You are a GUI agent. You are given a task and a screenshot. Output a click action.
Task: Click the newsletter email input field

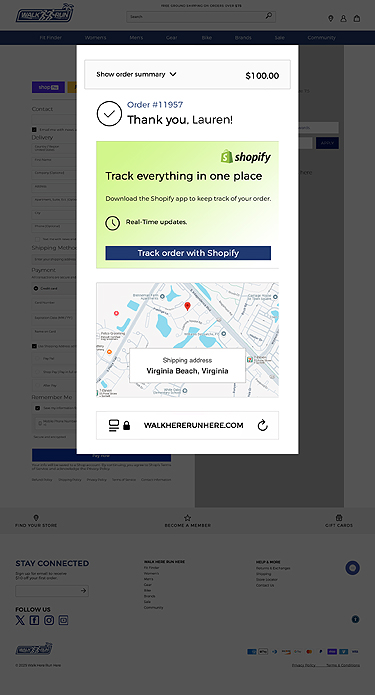47,591
